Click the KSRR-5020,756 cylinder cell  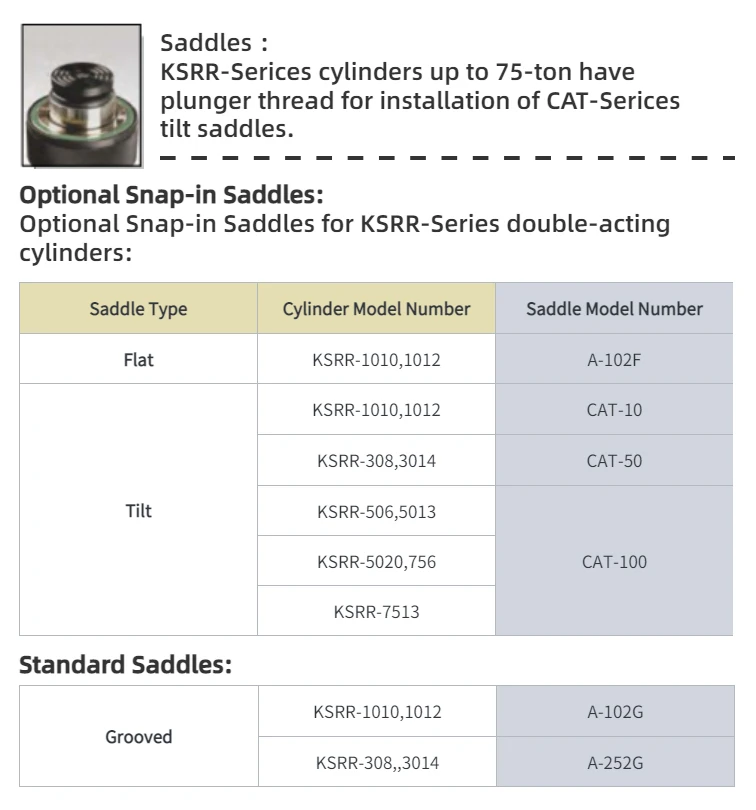pos(376,561)
